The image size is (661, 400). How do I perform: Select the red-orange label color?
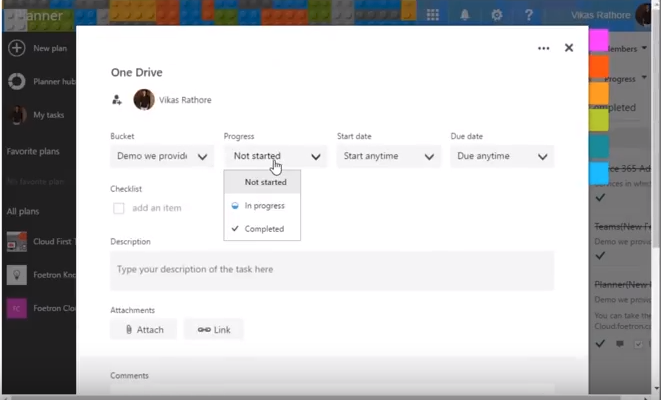point(599,67)
